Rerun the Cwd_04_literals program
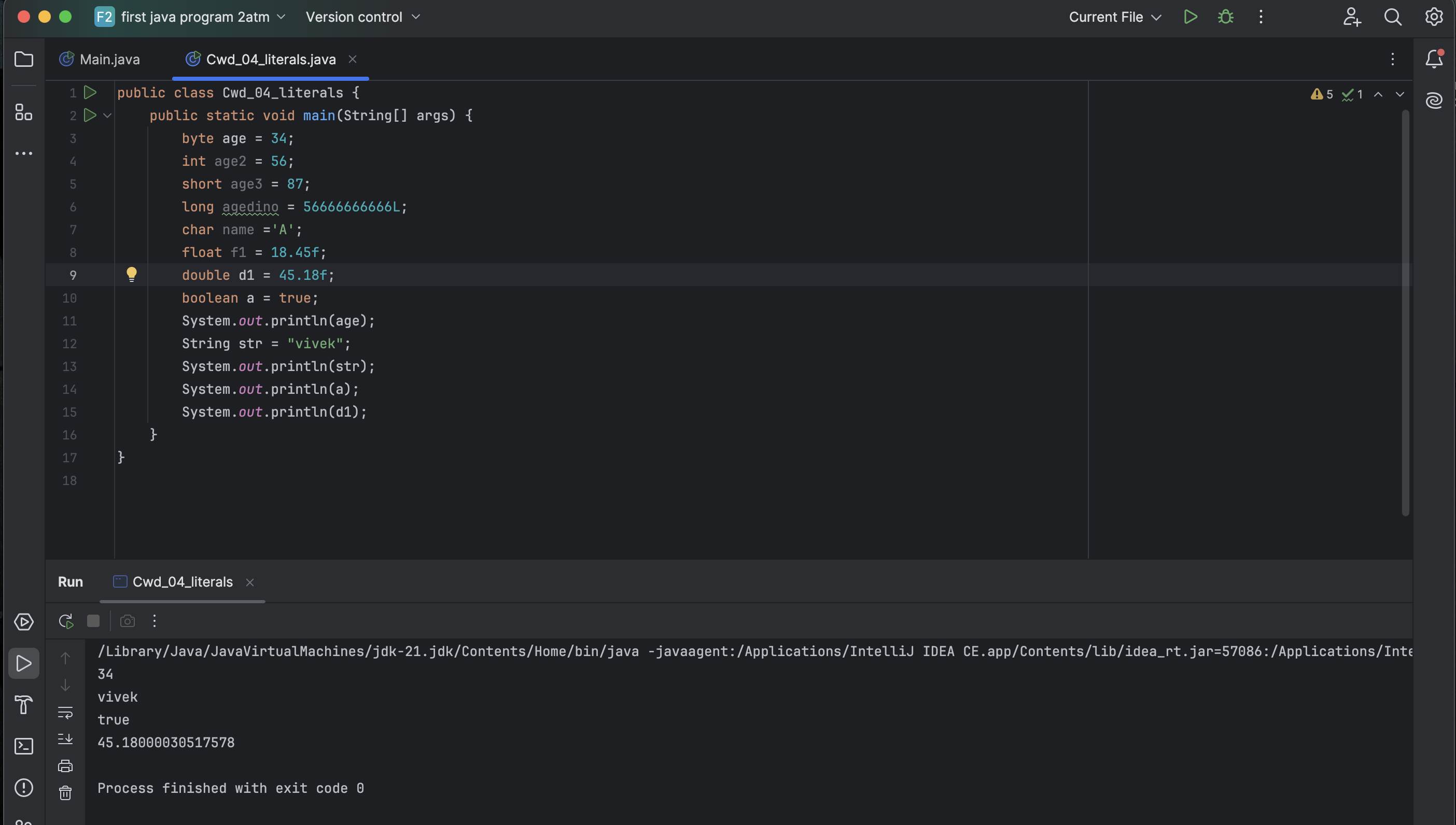Screen dimensions: 1456x825 [x=66, y=620]
